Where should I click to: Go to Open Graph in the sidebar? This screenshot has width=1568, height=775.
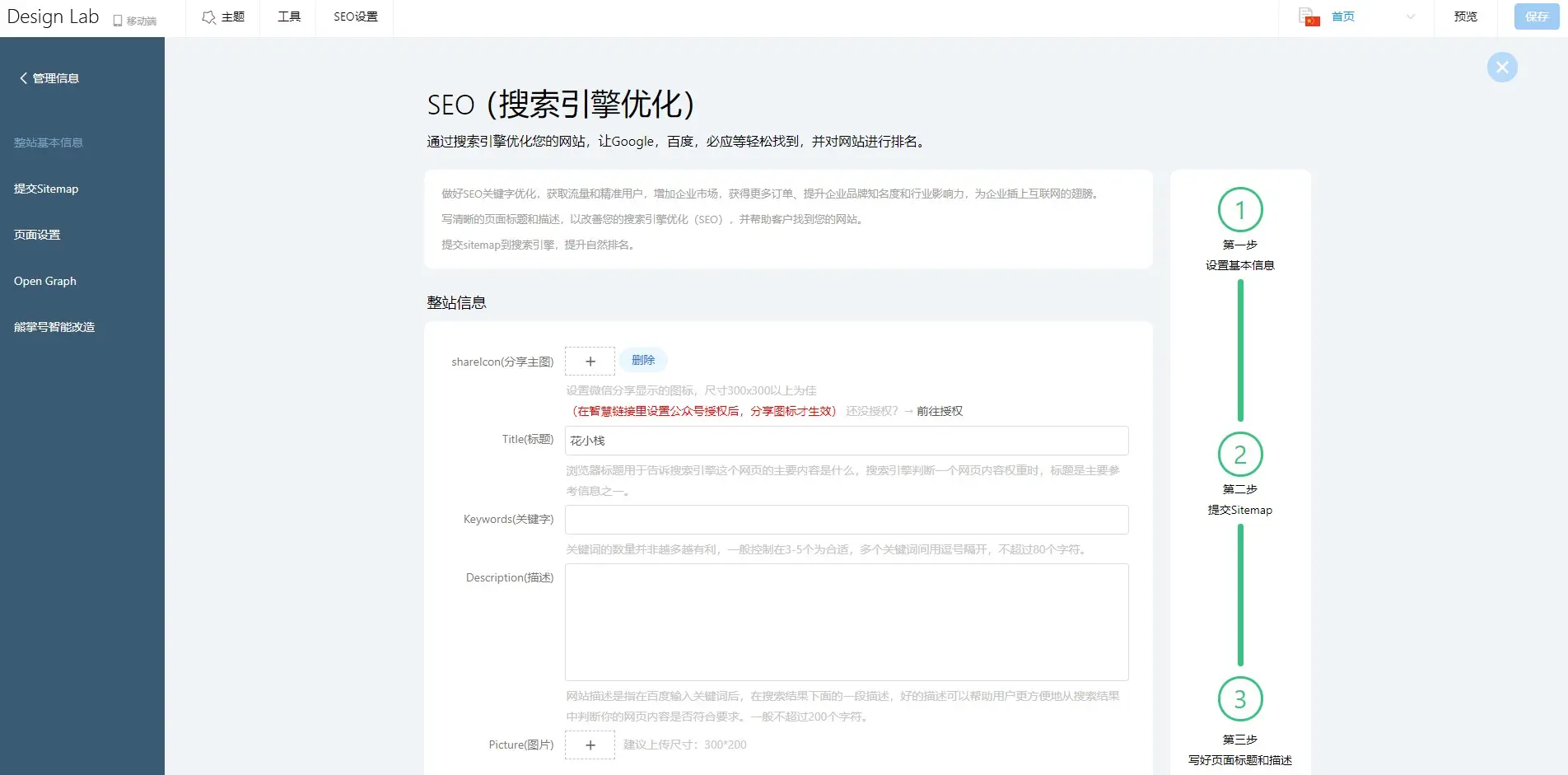[45, 281]
